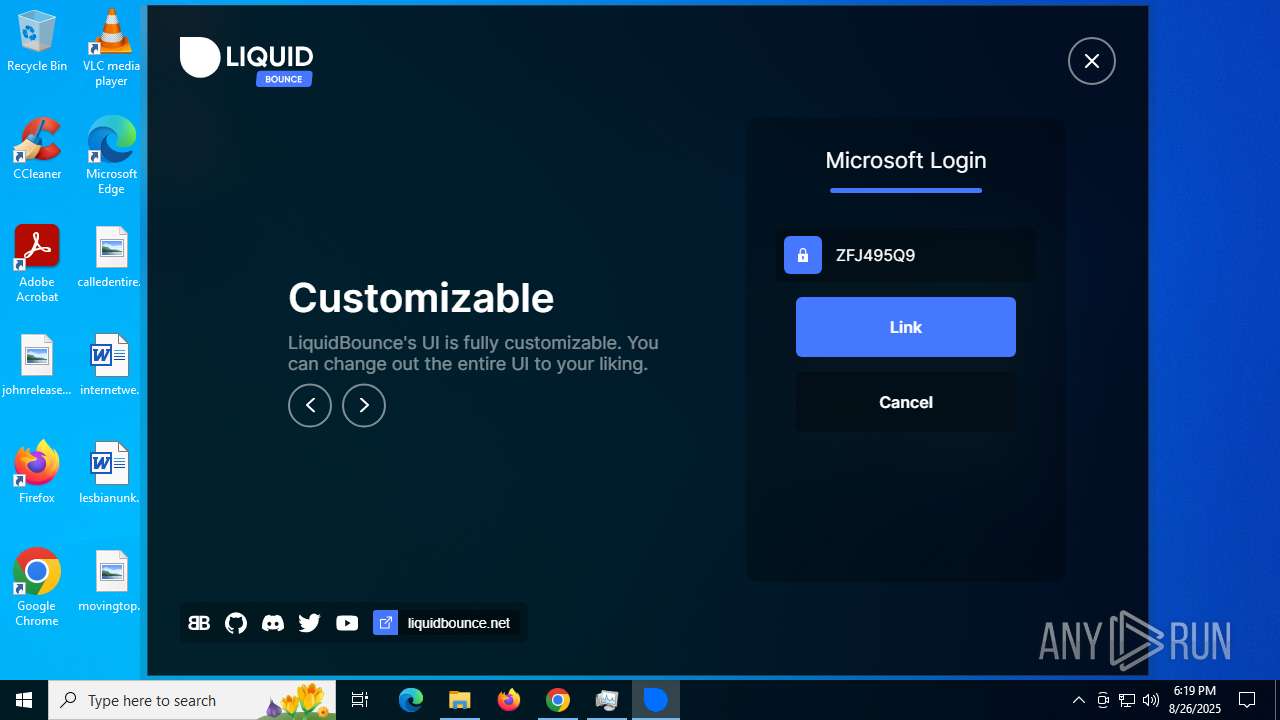Go to previous slide arrow
This screenshot has height=720, width=1280.
(x=310, y=405)
